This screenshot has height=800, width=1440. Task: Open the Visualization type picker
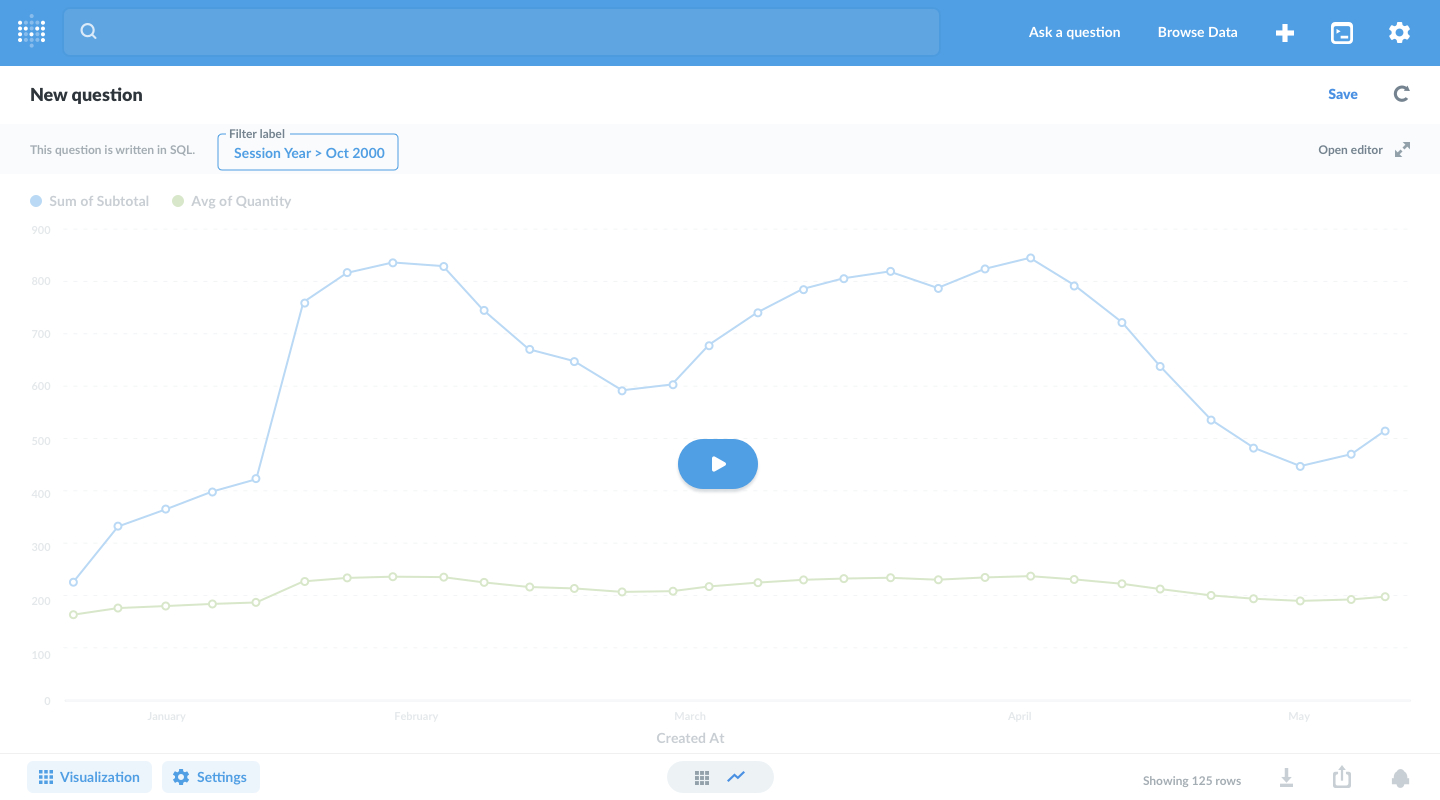coord(89,776)
